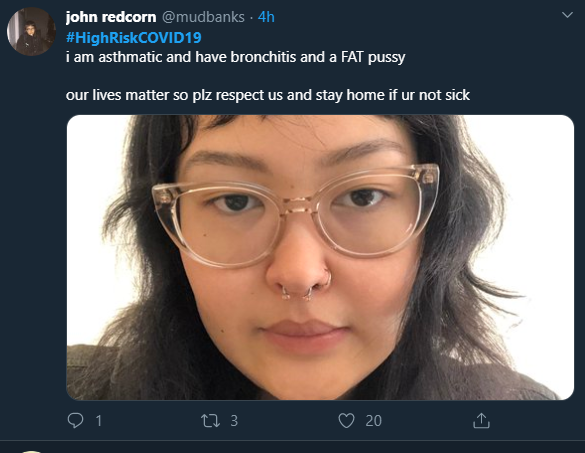This screenshot has height=453, width=585.
Task: Like the tweet with the heart icon
Action: click(346, 421)
